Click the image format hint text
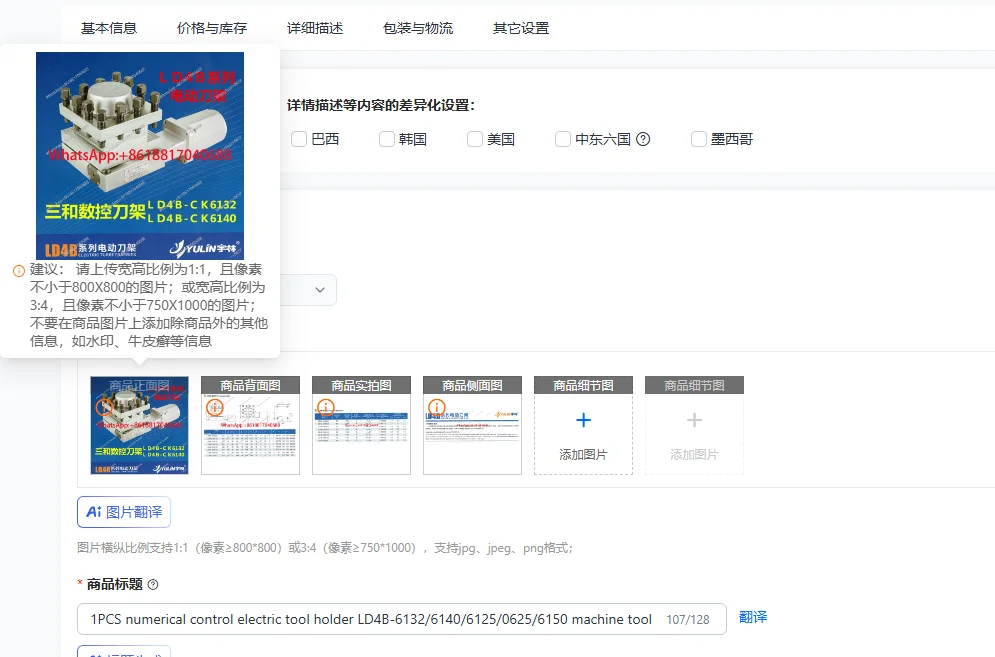 pos(325,548)
